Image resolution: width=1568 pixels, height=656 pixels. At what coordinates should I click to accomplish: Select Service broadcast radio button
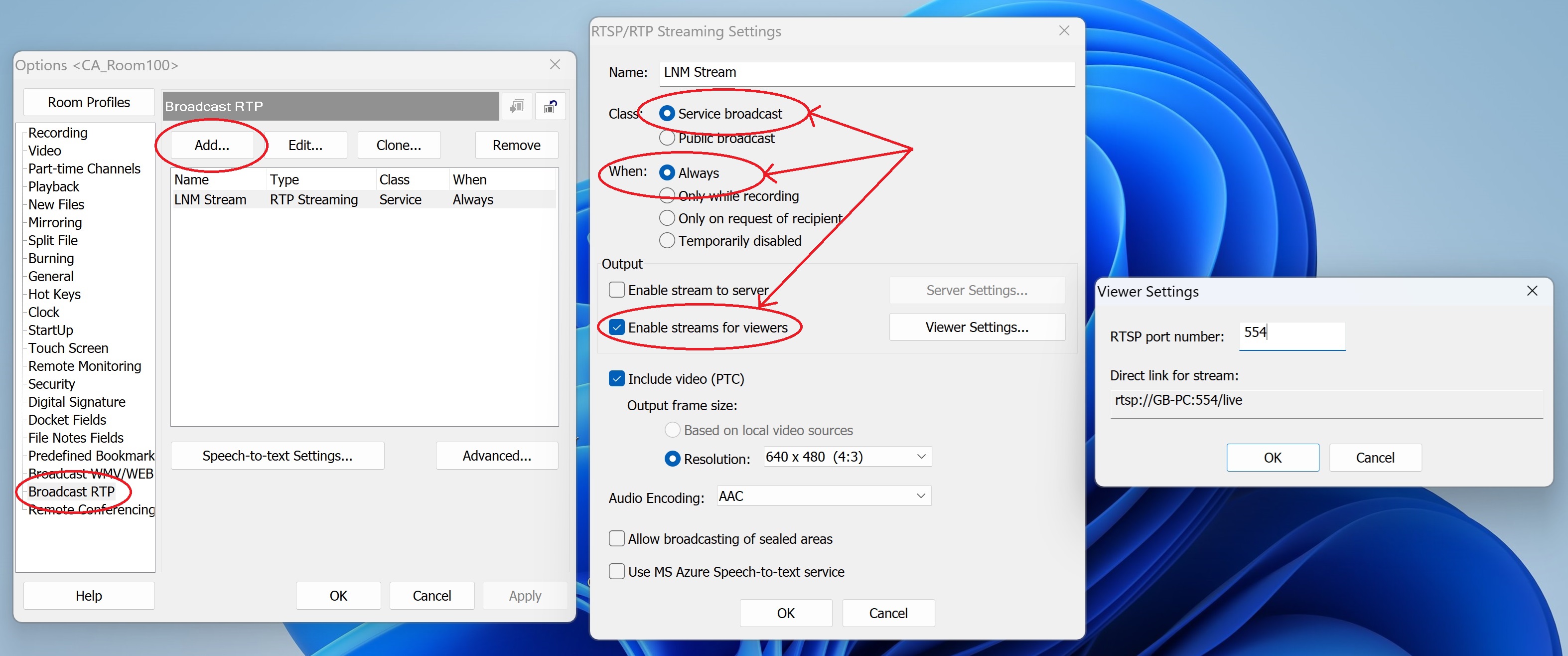[667, 113]
